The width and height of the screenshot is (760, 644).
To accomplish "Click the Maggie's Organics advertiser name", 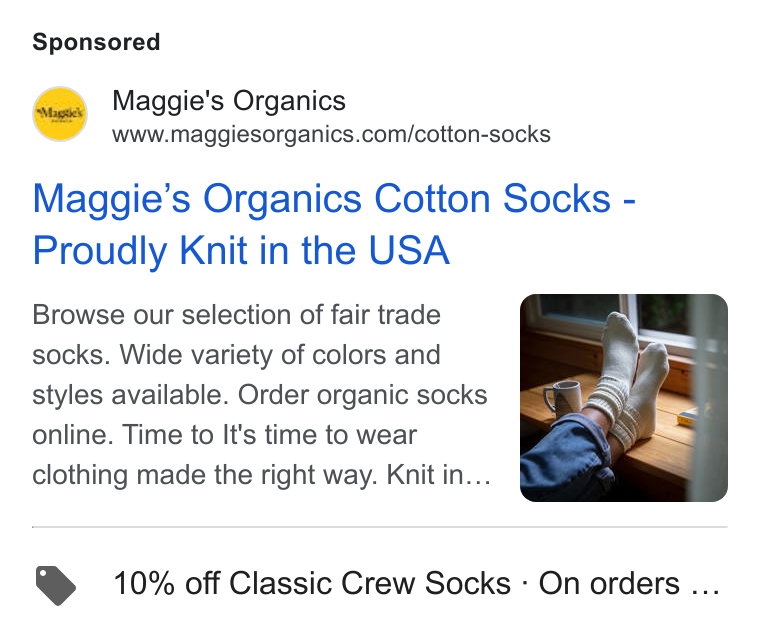I will point(229,101).
